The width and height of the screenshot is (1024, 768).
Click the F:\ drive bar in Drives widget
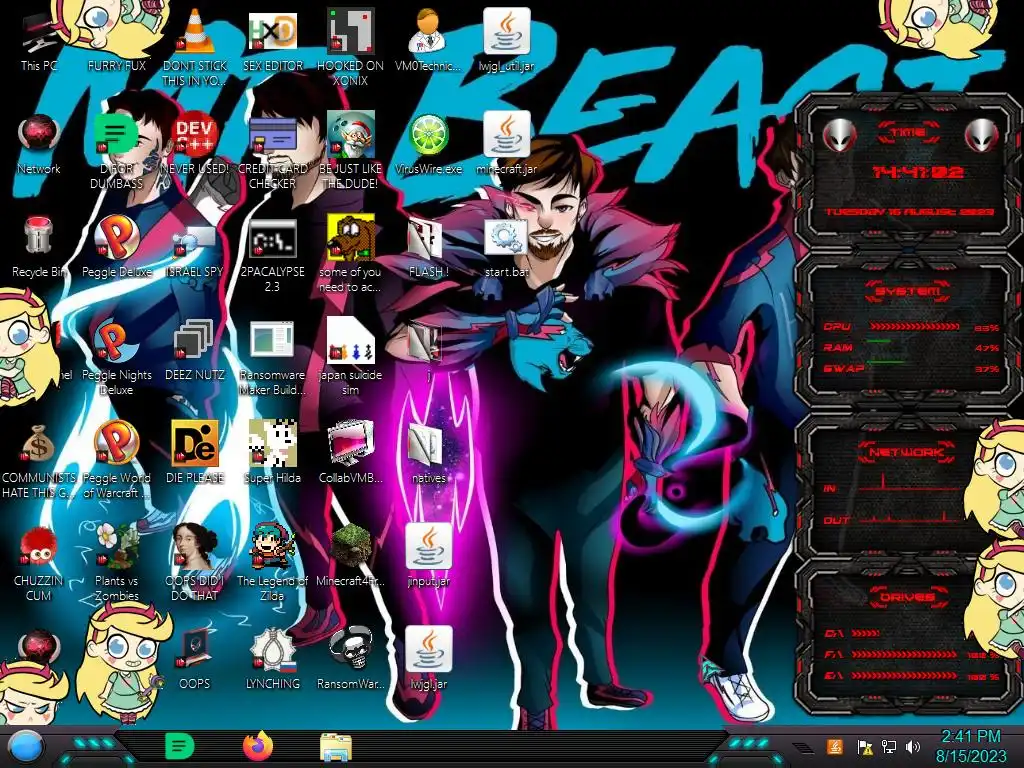(904, 654)
